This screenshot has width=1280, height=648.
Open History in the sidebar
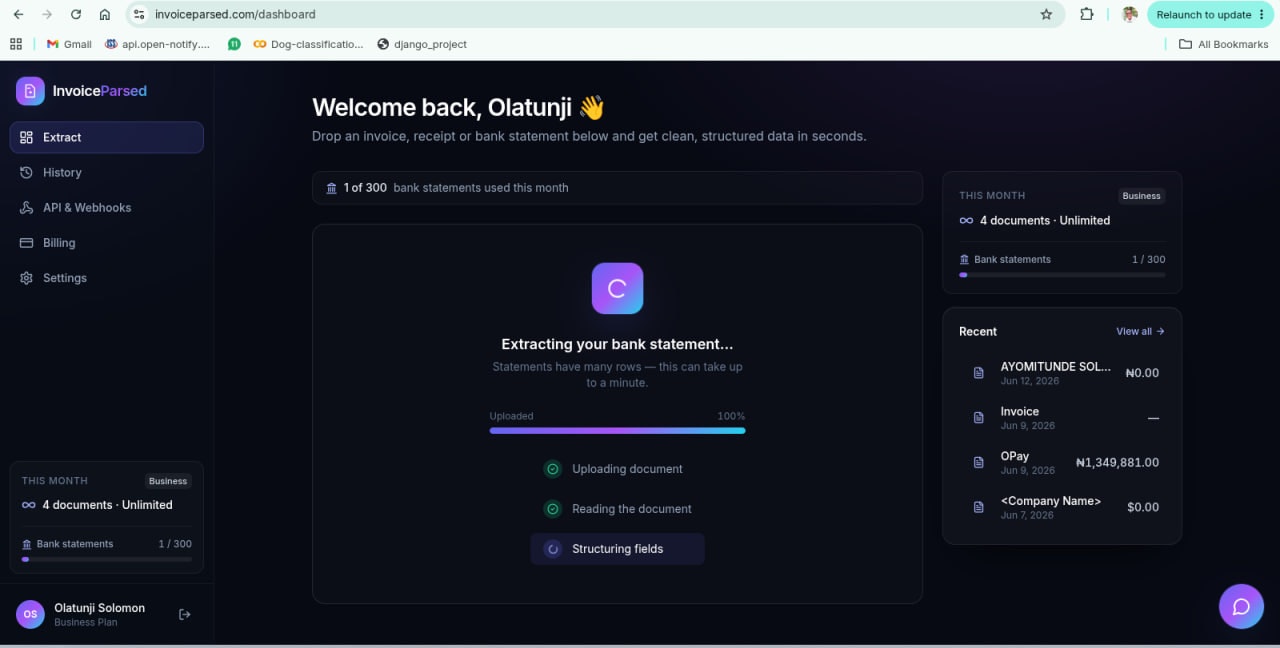[107, 172]
